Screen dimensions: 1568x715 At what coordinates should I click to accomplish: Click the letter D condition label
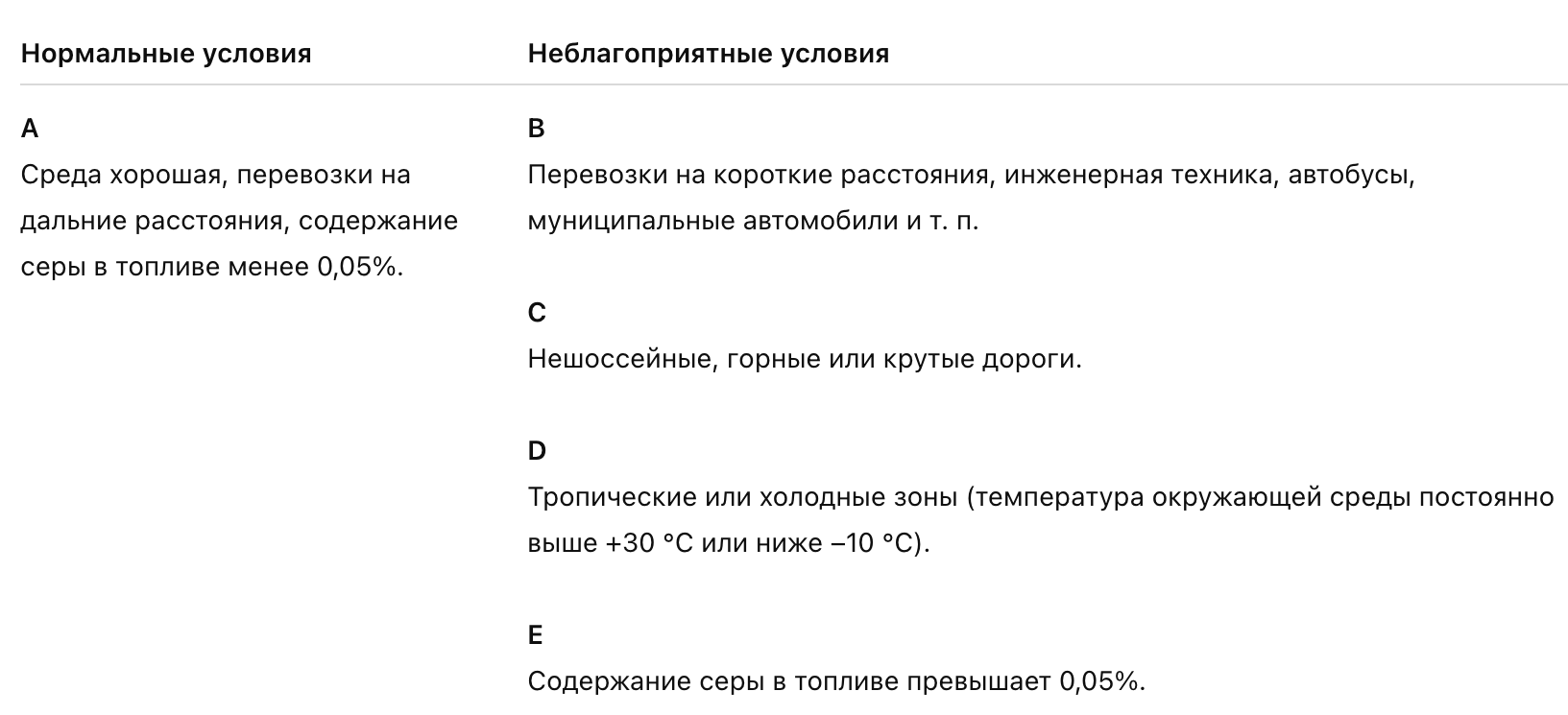tap(537, 451)
